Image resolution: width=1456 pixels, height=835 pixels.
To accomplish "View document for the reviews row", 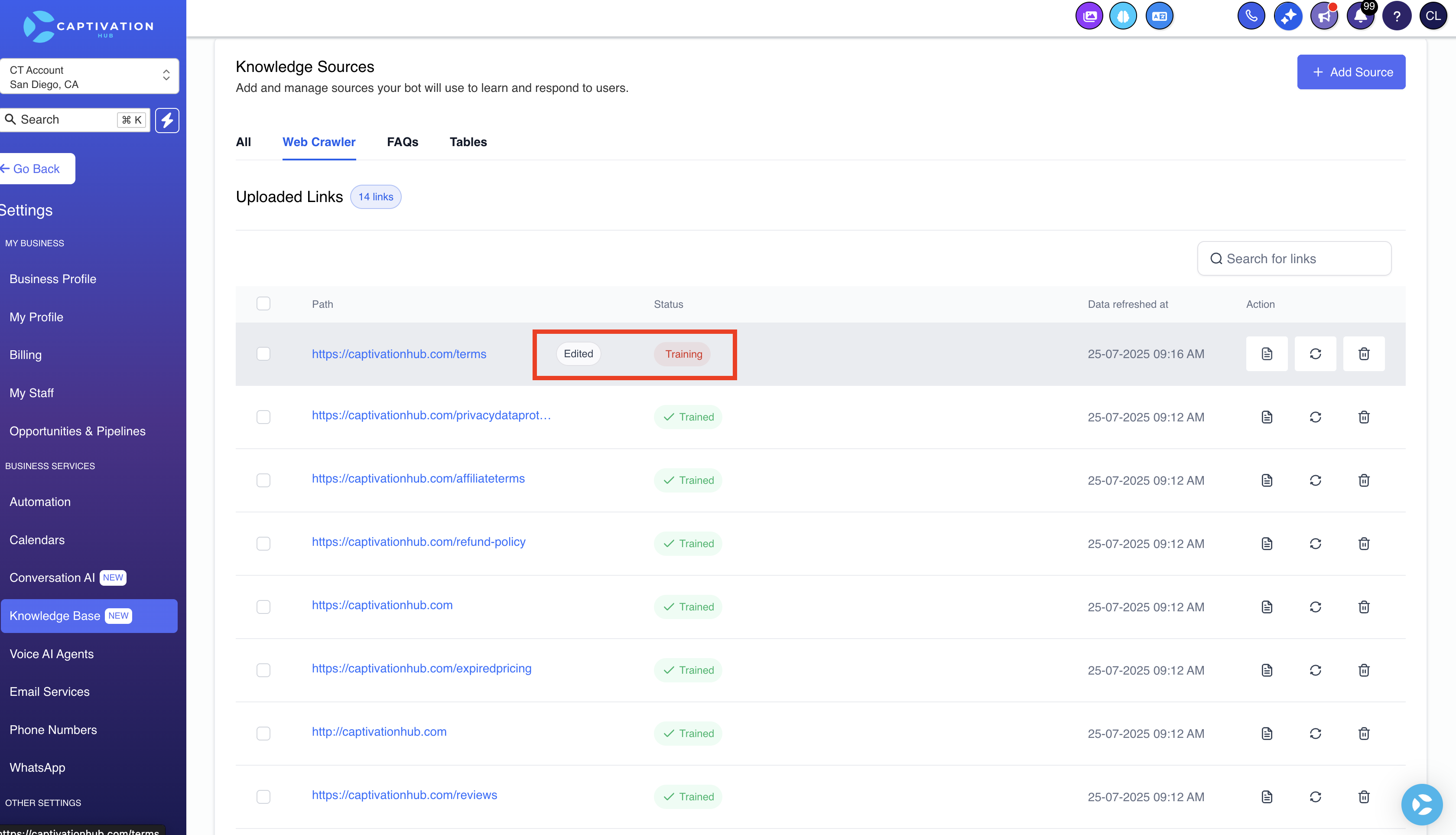I will point(1267,796).
